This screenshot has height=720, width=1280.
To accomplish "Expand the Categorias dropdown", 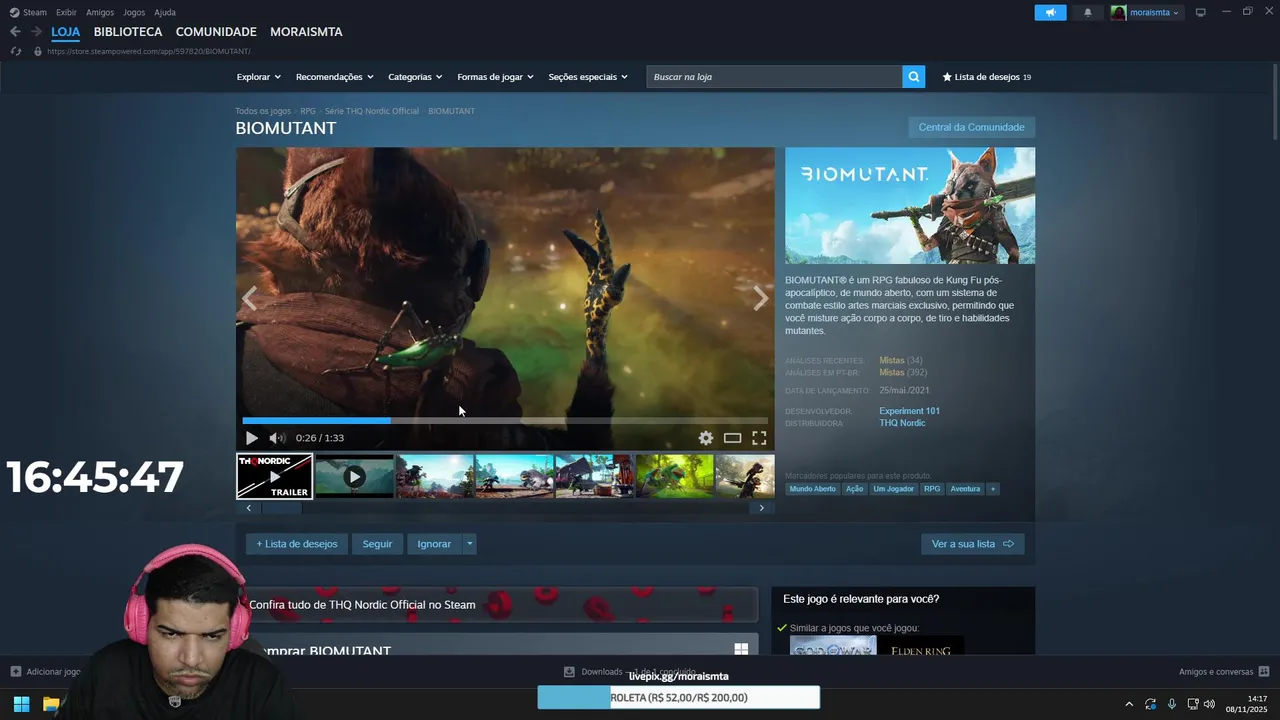I will 415,77.
